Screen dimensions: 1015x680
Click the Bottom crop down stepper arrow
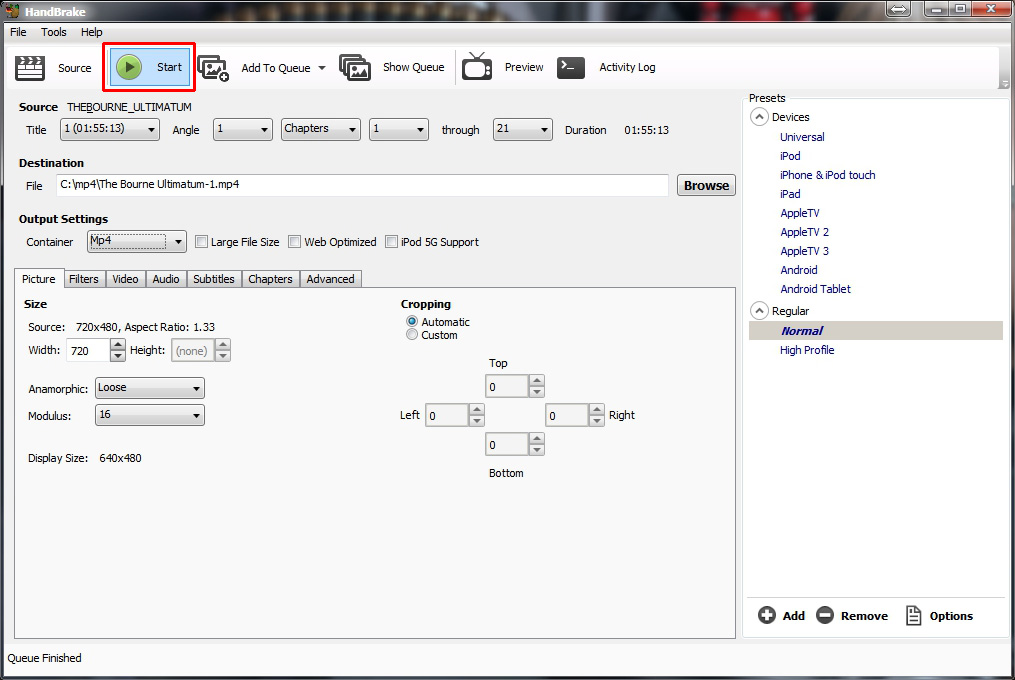coord(536,450)
